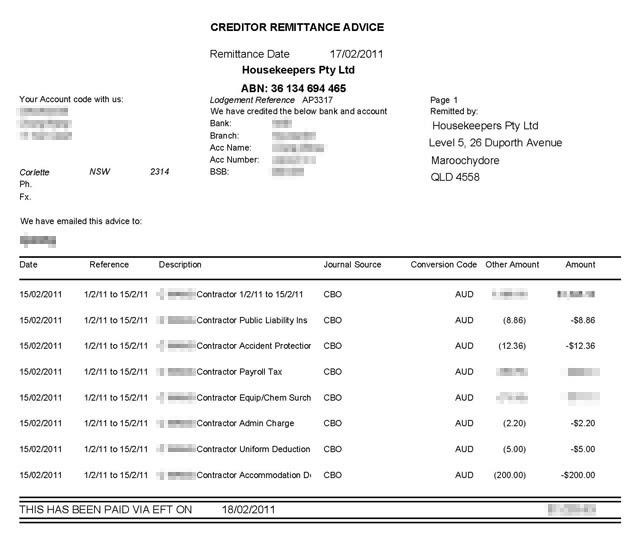Click the 'QLD 4558' address line
The width and height of the screenshot is (640, 545).
point(455,177)
